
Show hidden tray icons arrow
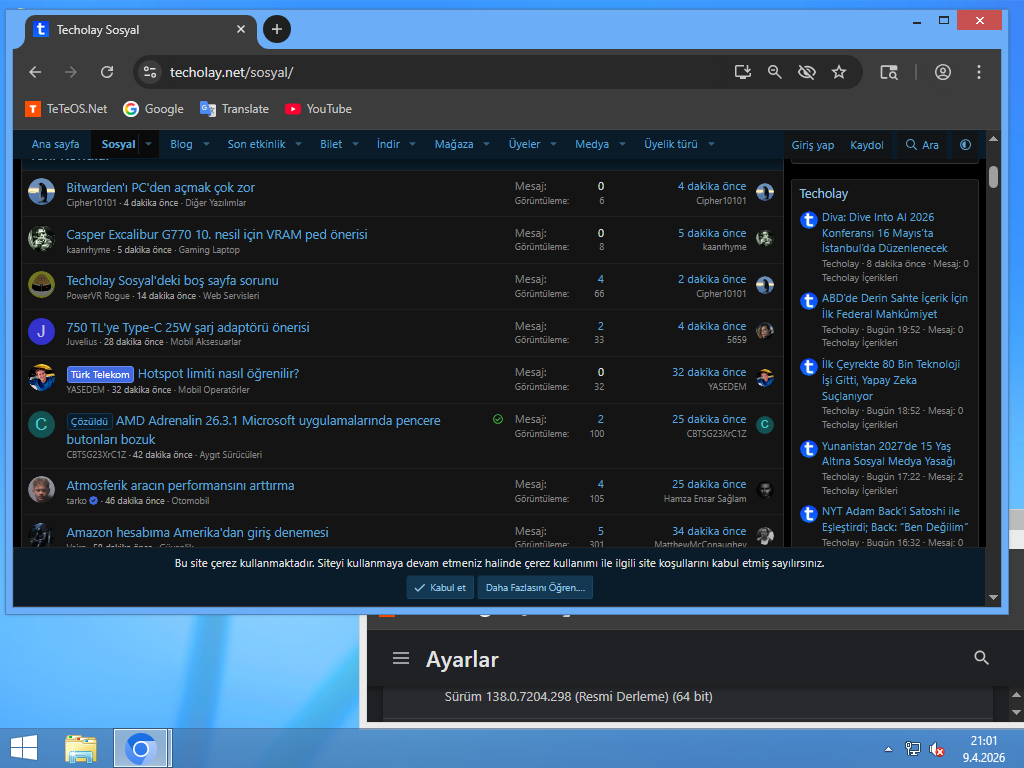(888, 749)
